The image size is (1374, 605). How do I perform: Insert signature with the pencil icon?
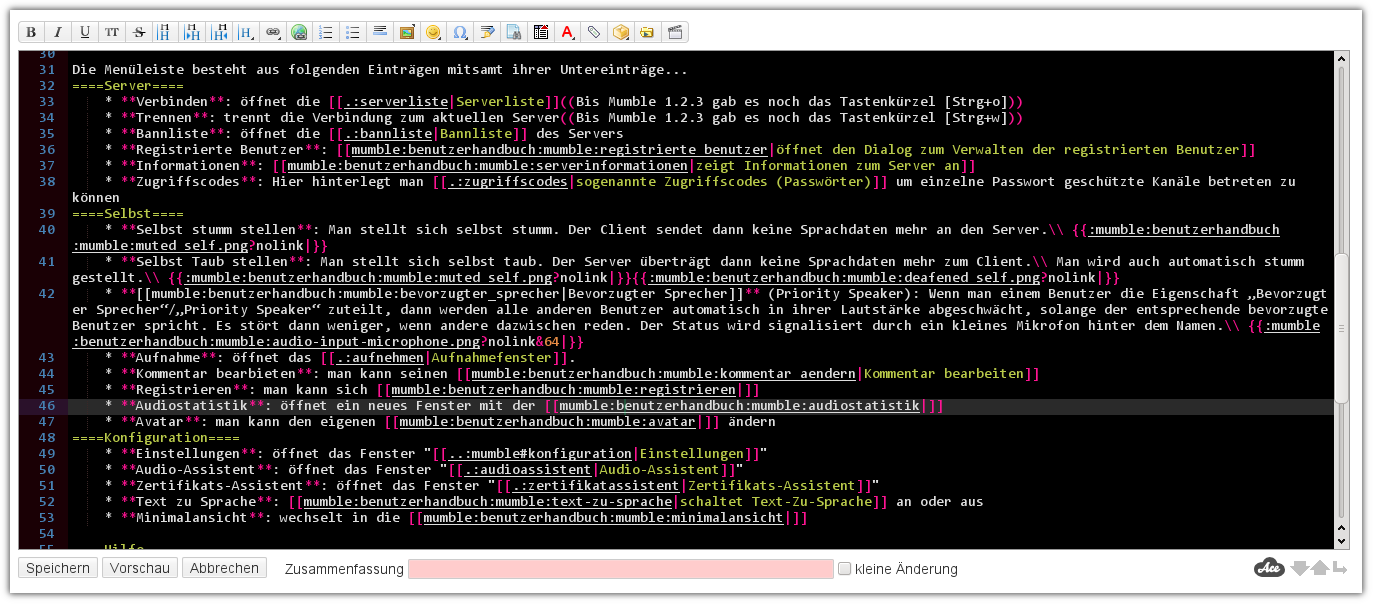487,32
